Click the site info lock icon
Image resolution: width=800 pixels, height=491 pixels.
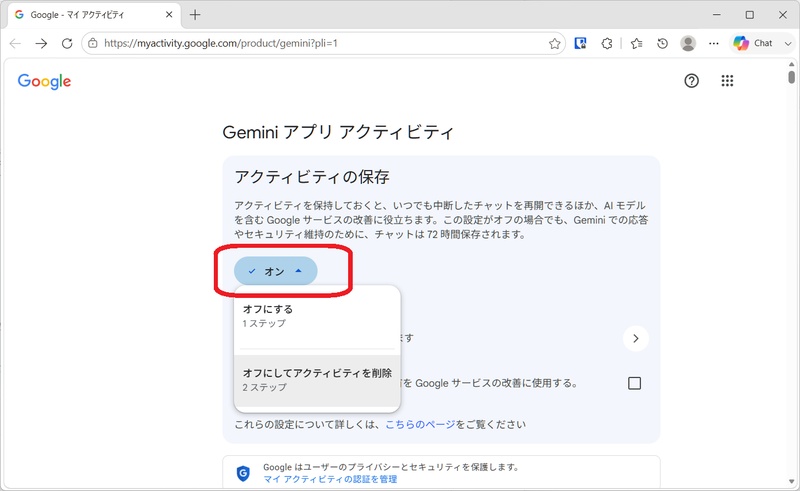[93, 43]
